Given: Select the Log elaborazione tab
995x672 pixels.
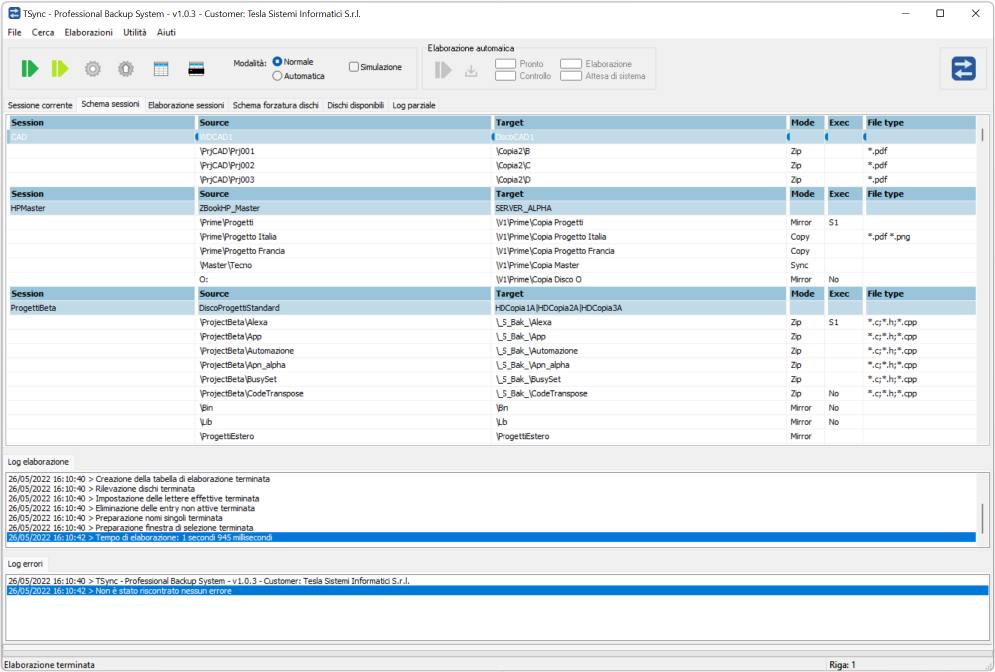Looking at the screenshot, I should click(x=38, y=462).
